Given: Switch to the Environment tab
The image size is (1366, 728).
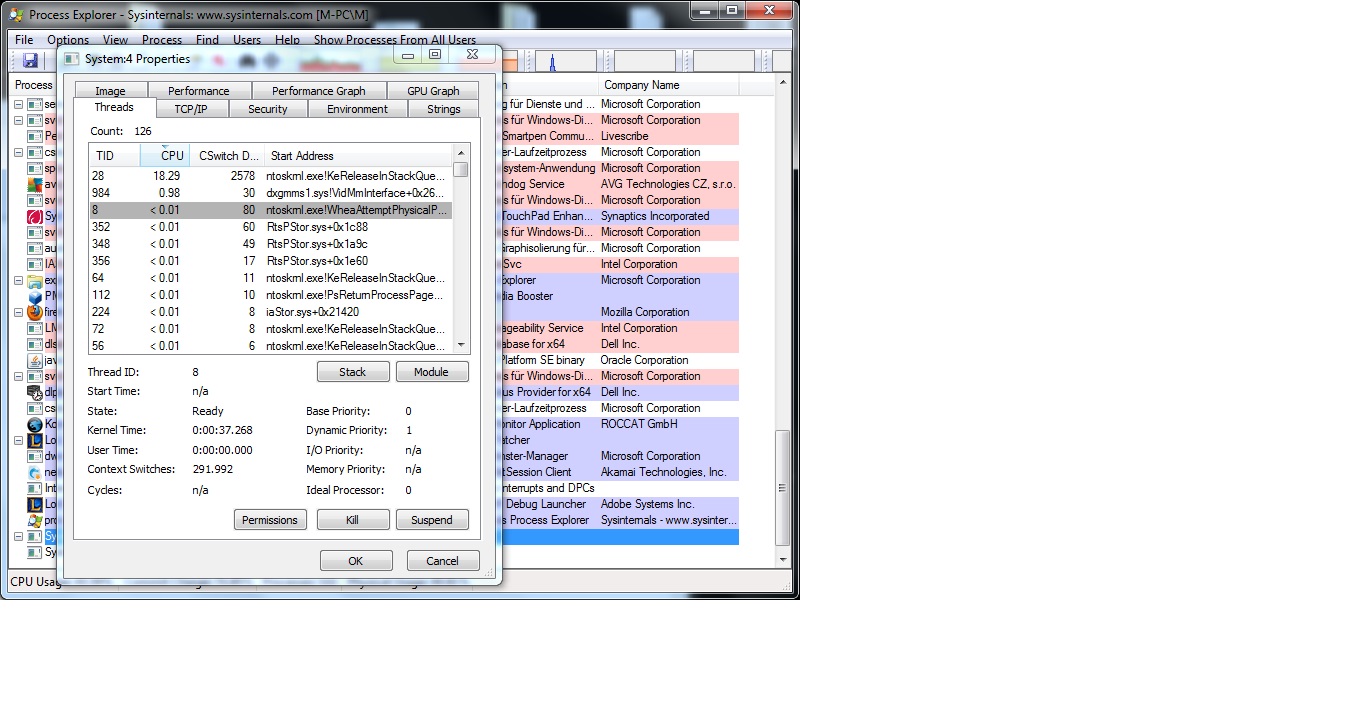Looking at the screenshot, I should tap(357, 109).
